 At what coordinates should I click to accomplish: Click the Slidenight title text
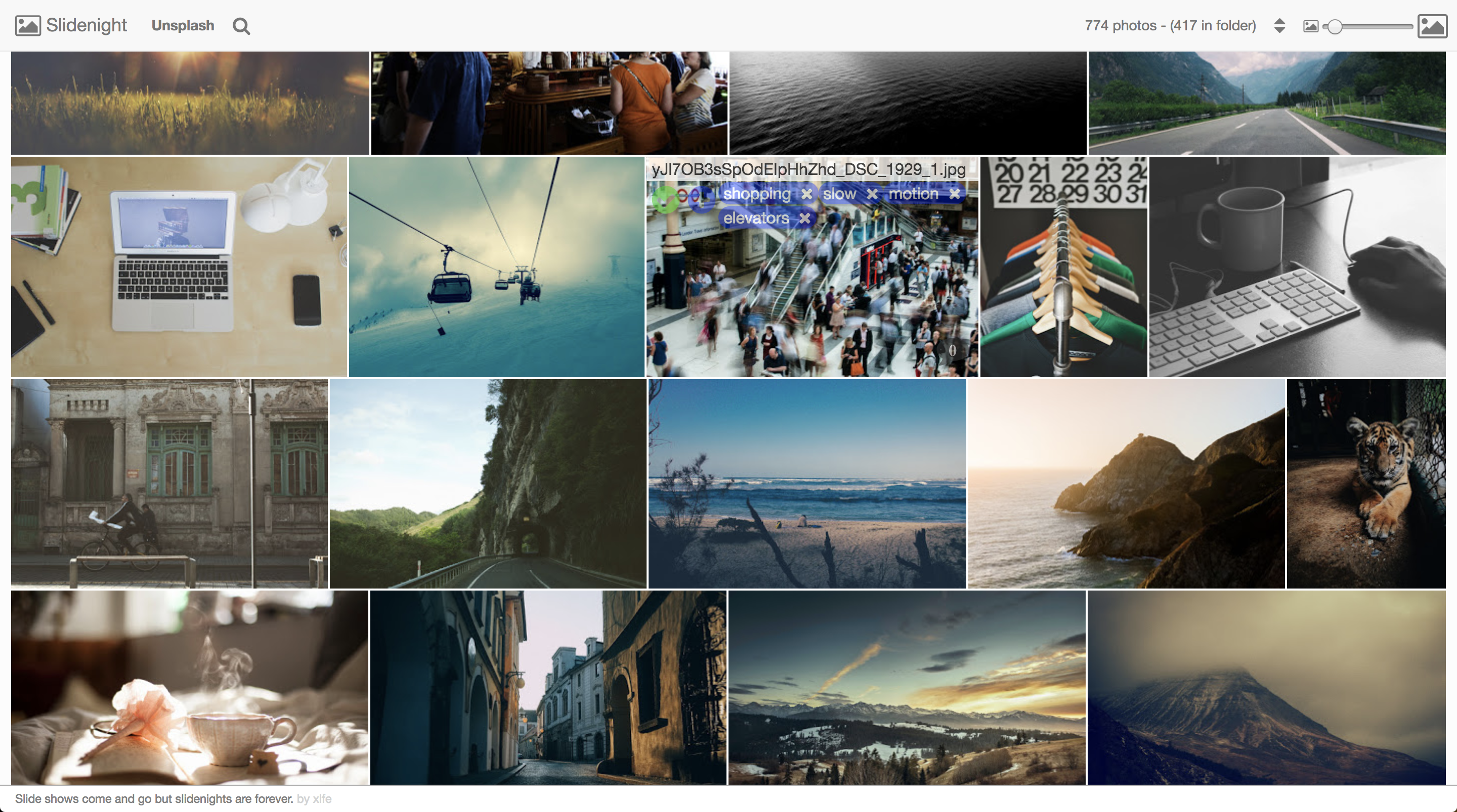point(87,25)
